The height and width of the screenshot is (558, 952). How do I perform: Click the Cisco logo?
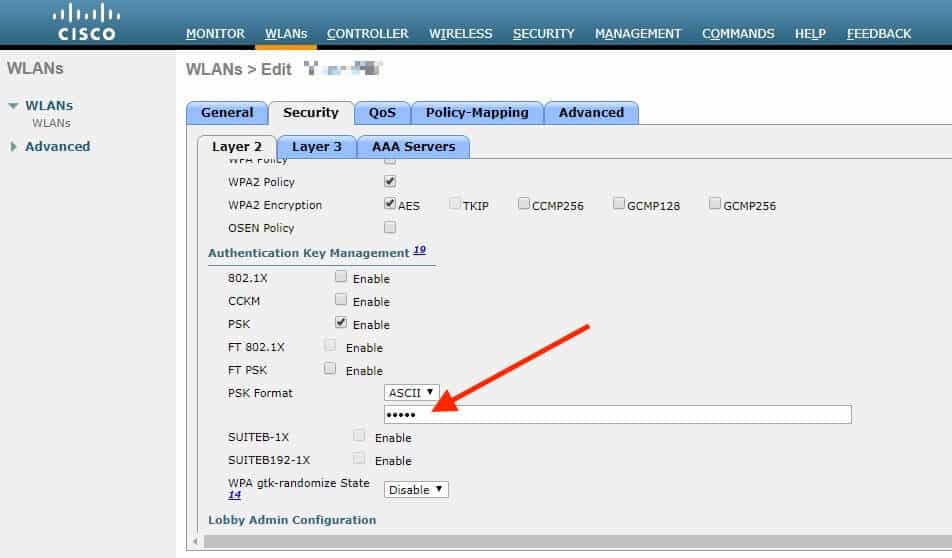tap(86, 22)
